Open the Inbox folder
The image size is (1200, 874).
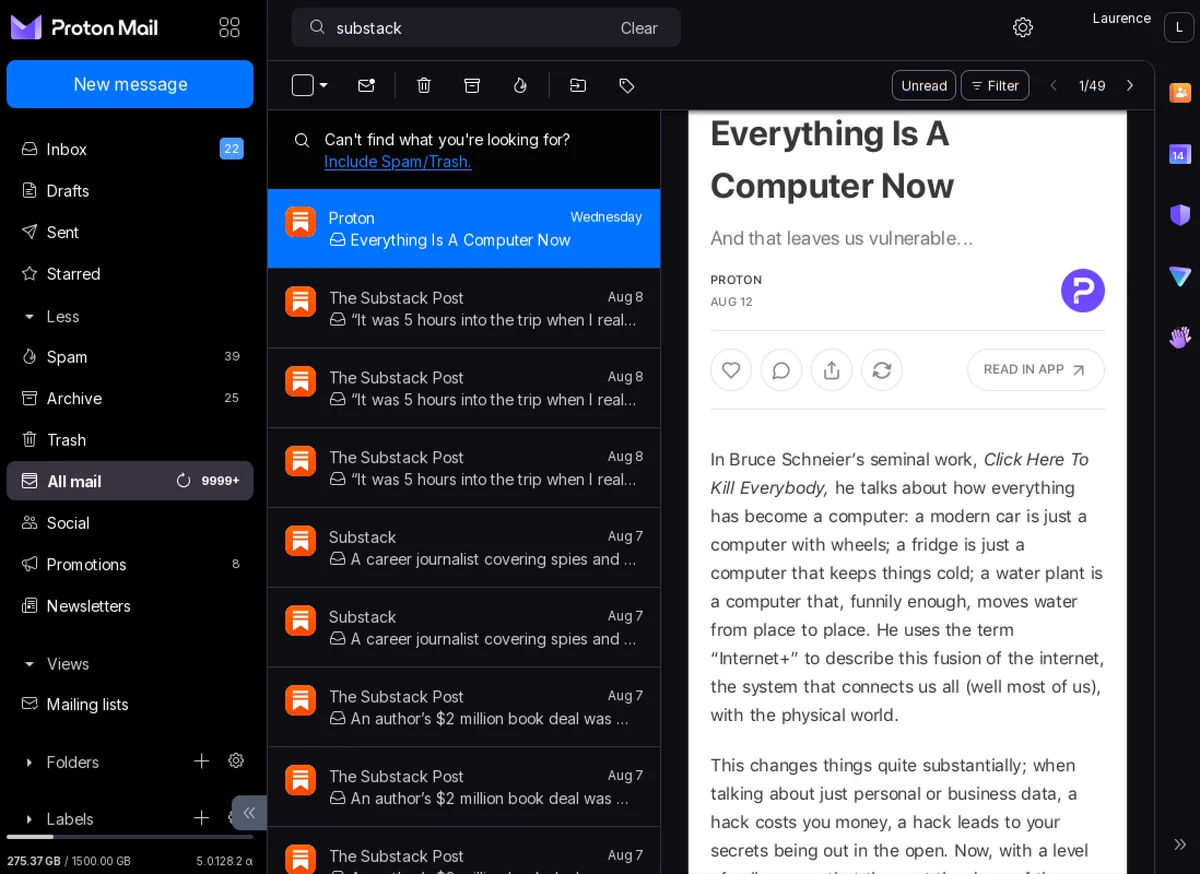[130, 149]
